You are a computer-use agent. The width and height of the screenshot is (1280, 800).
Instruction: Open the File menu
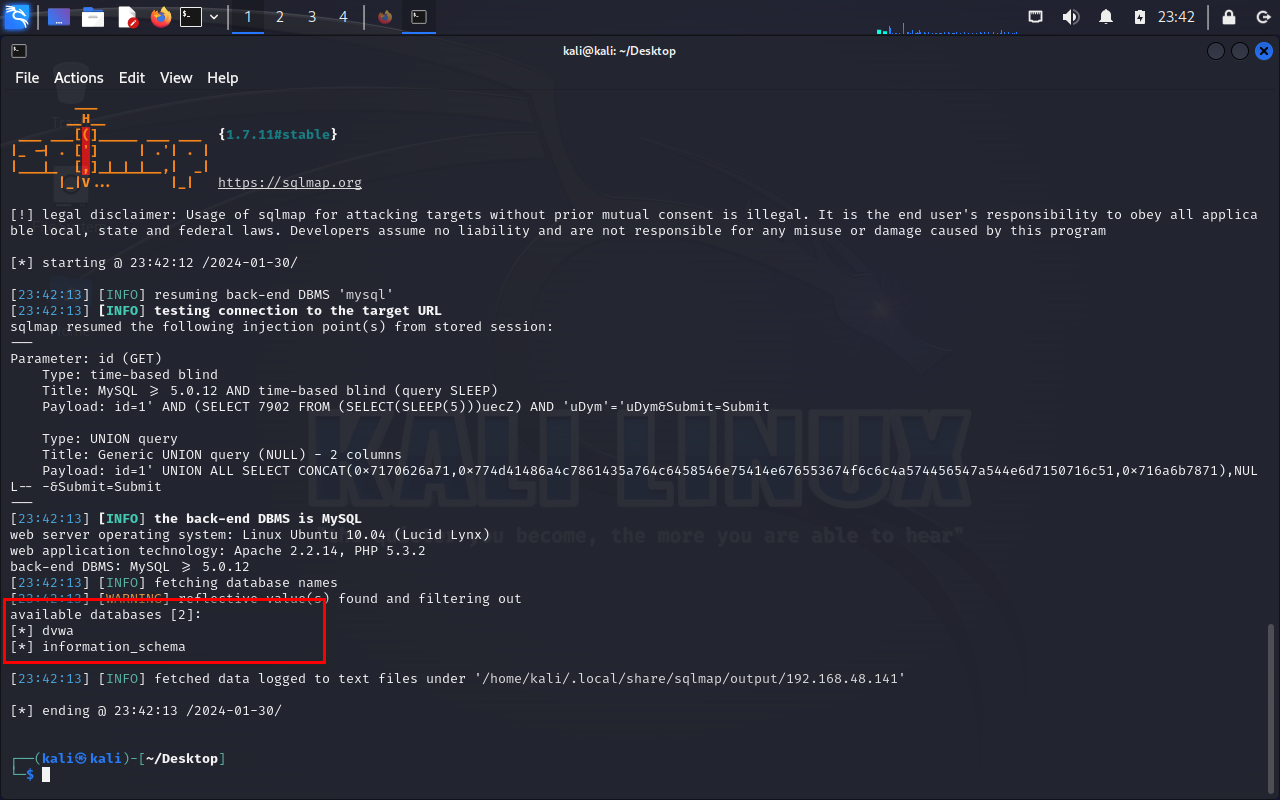[x=27, y=78]
